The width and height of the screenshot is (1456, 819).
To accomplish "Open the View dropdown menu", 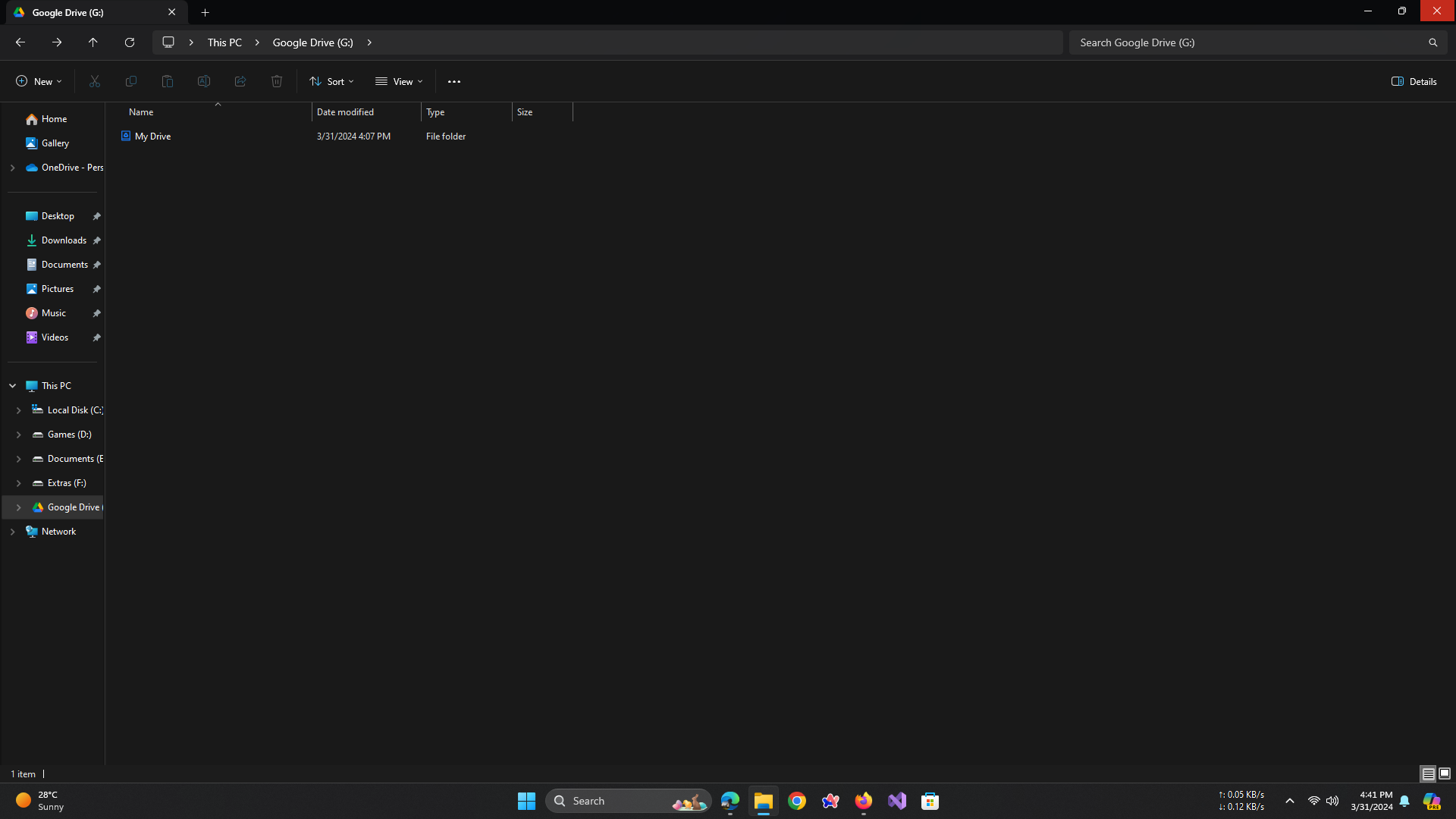I will [399, 81].
